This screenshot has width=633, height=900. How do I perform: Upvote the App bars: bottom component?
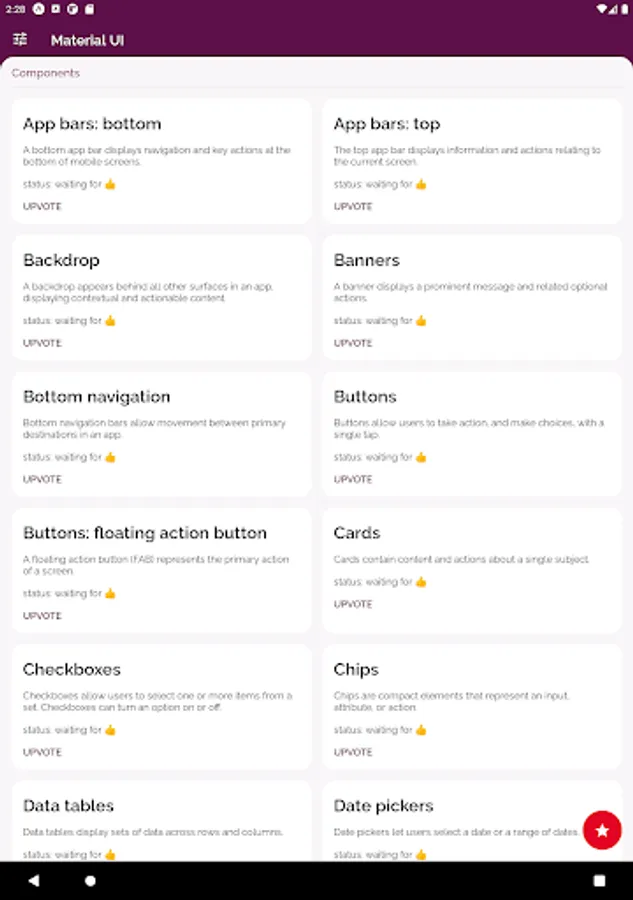[42, 207]
